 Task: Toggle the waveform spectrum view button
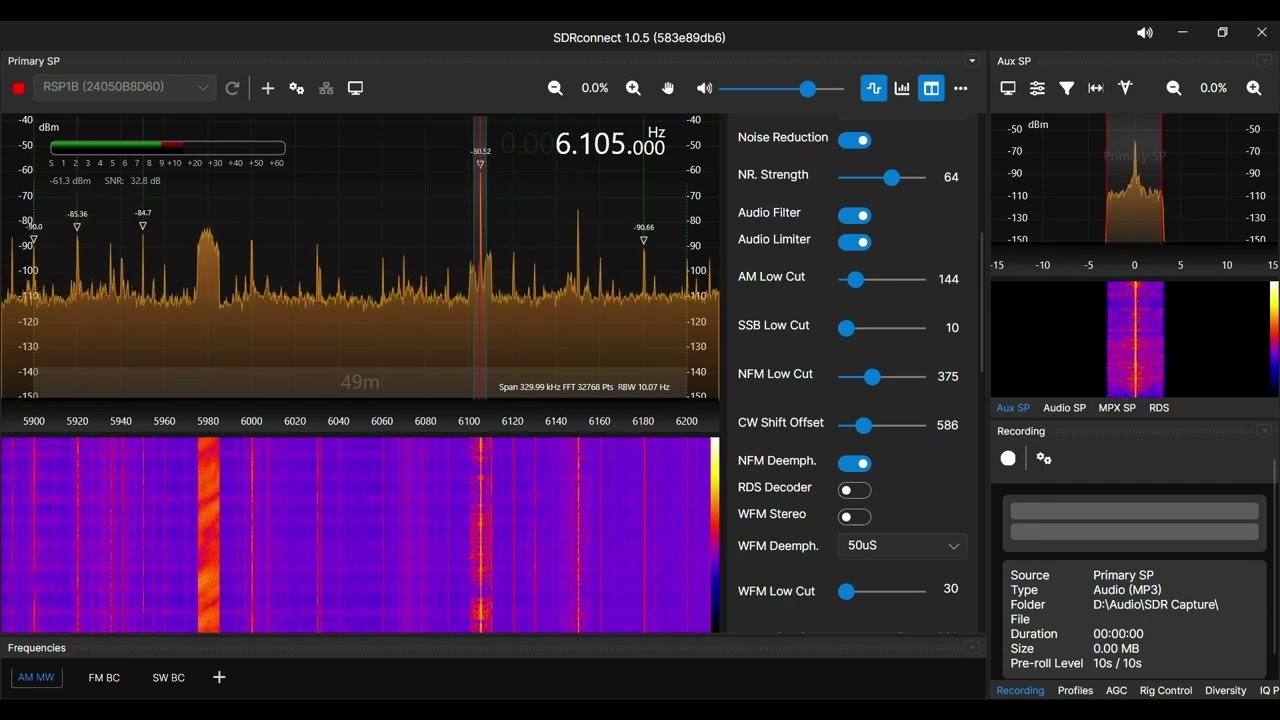pos(873,88)
